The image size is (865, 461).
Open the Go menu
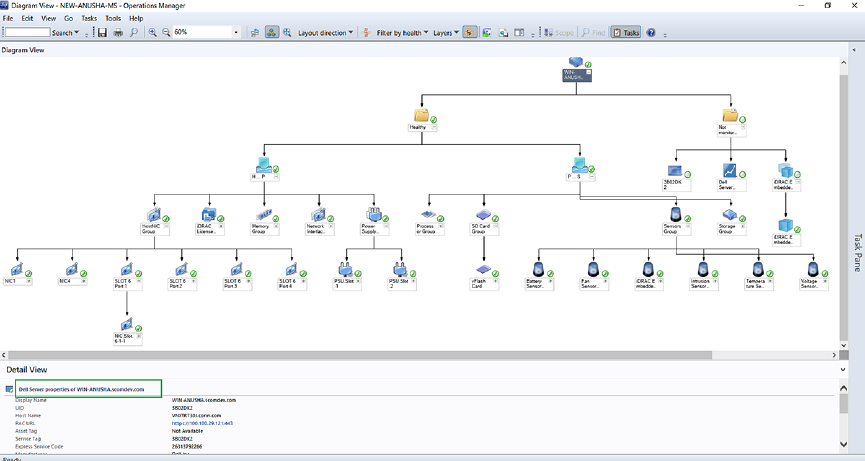[x=68, y=18]
